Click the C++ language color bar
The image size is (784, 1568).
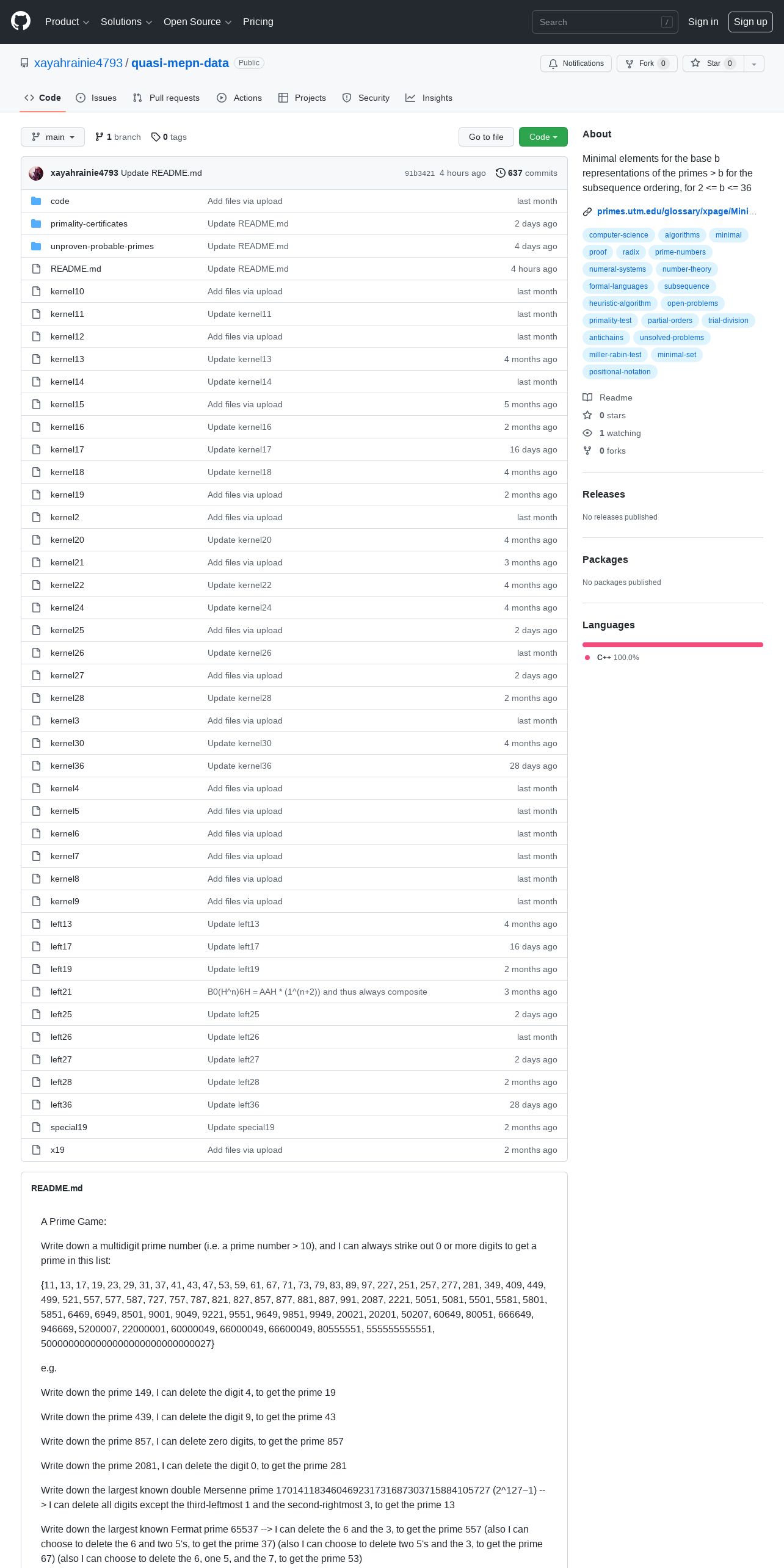(673, 645)
